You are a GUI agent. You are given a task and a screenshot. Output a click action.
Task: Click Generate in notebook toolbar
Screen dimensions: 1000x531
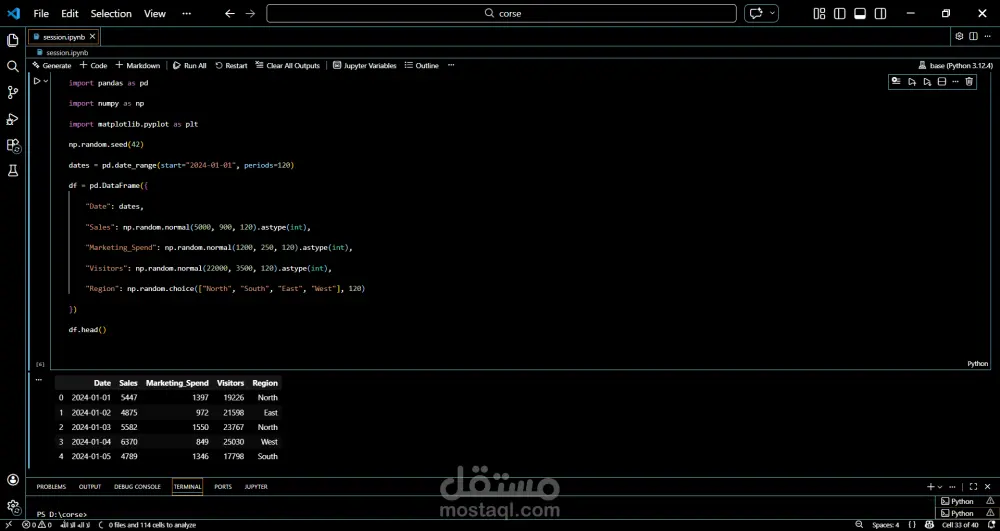point(52,65)
